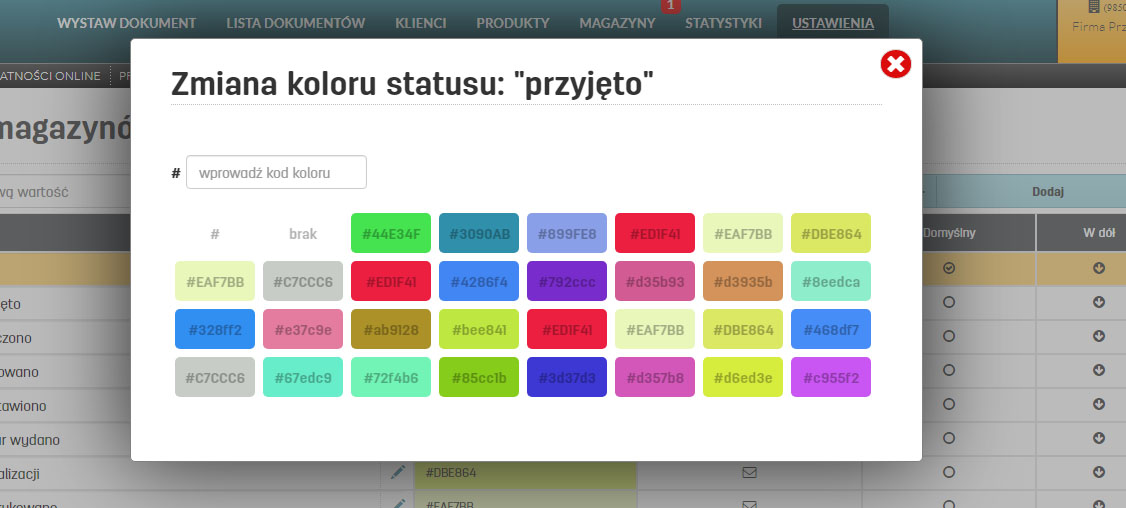This screenshot has height=508, width=1126.
Task: Choose the empty '#' color option
Action: 215,234
